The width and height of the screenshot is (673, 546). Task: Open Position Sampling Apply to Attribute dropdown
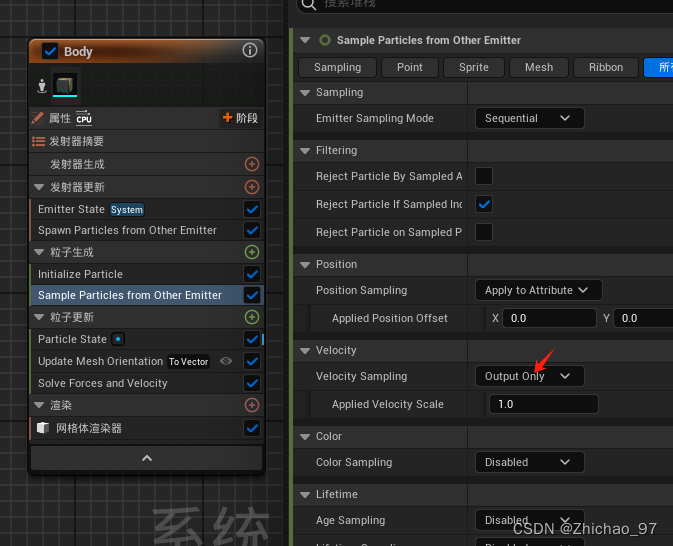[x=538, y=290]
